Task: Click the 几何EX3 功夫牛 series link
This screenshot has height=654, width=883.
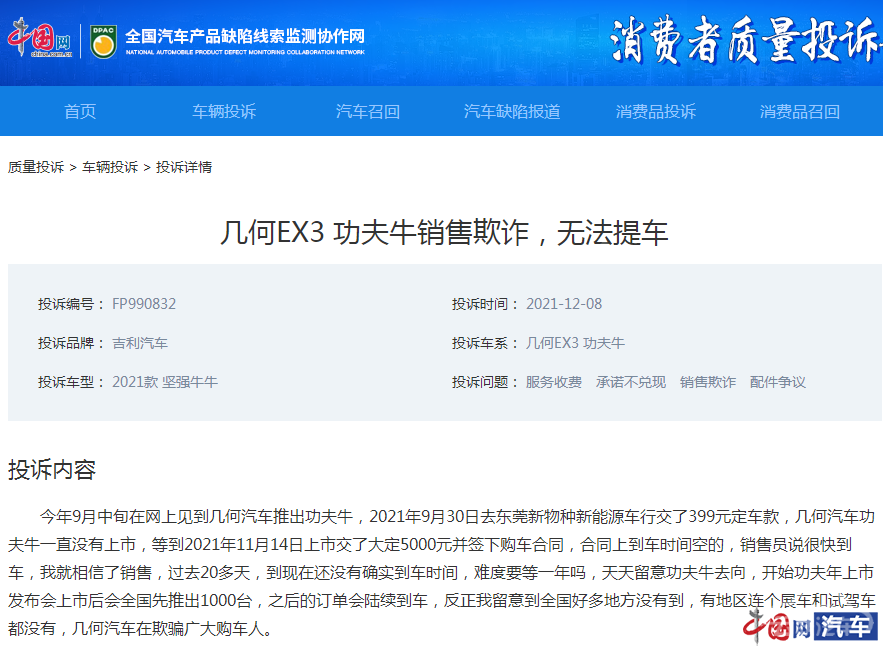Action: pyautogui.click(x=575, y=343)
